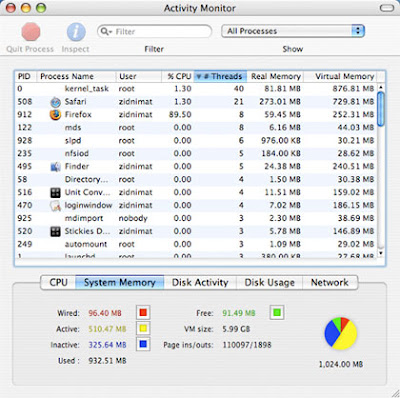Image resolution: width=400 pixels, height=398 pixels.
Task: Click the Quit Process stop icon
Action: point(31,32)
